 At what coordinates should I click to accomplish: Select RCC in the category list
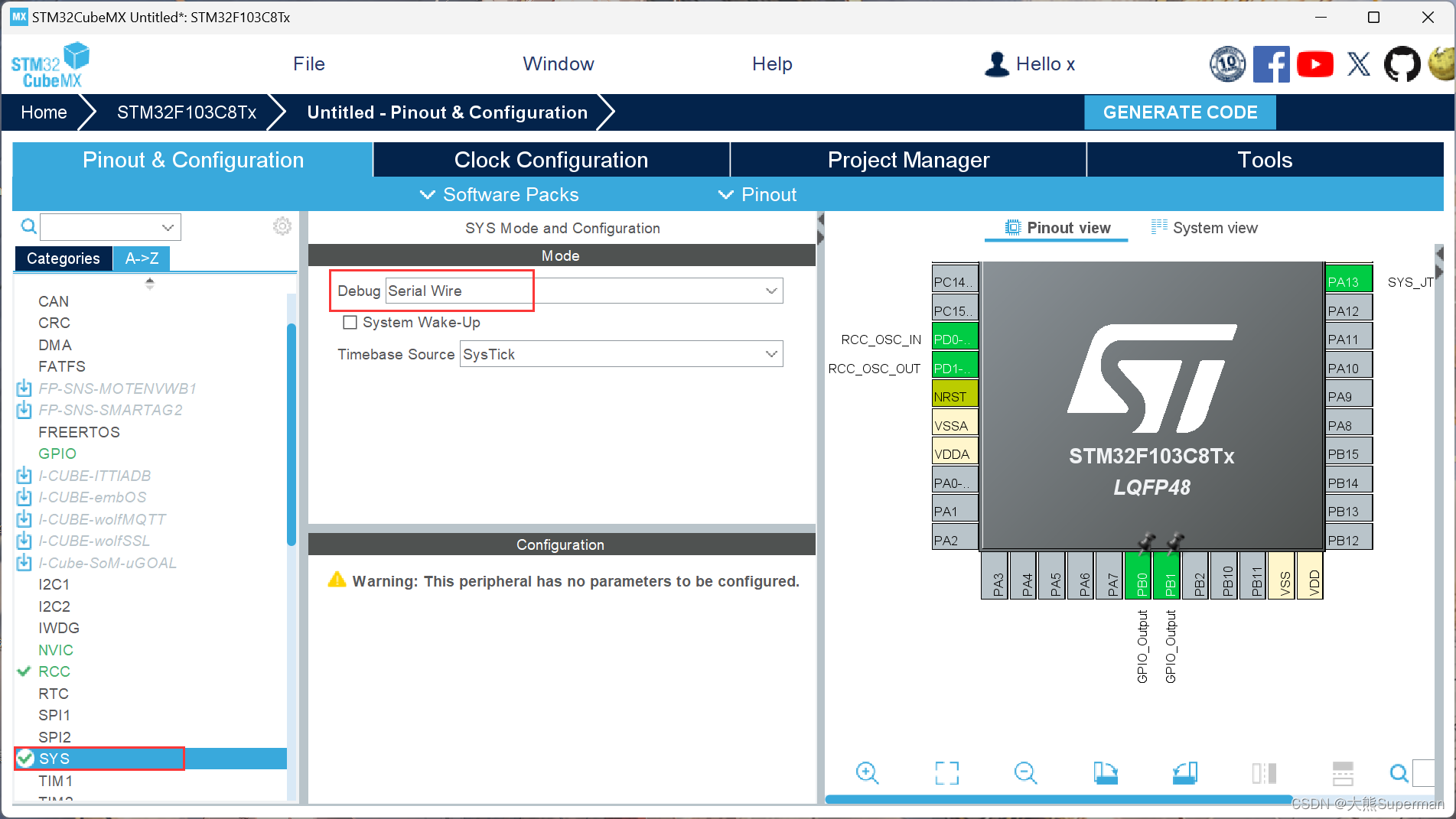coord(54,671)
